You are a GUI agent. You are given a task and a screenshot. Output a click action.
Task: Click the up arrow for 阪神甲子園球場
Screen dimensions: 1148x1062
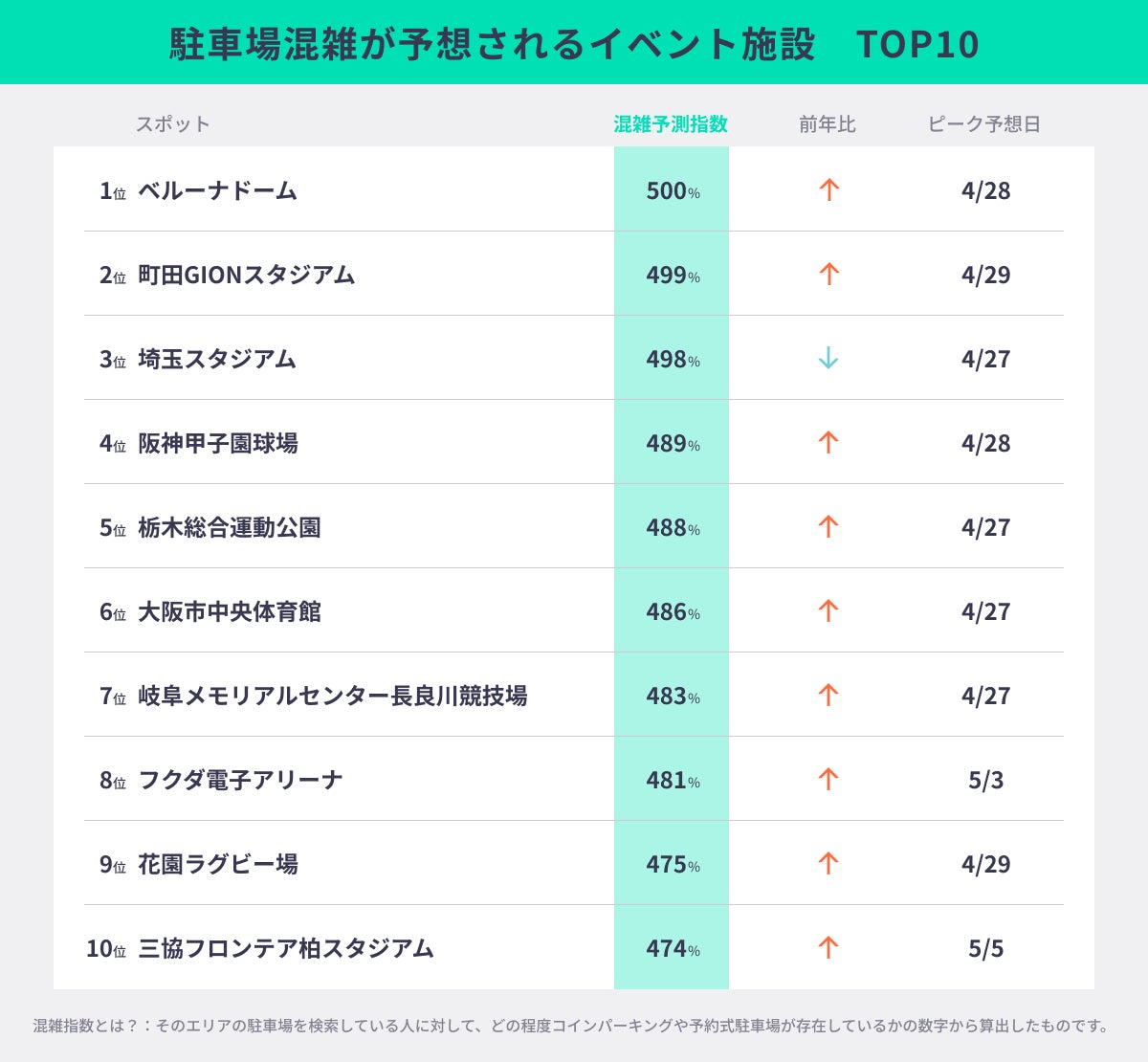tap(828, 443)
